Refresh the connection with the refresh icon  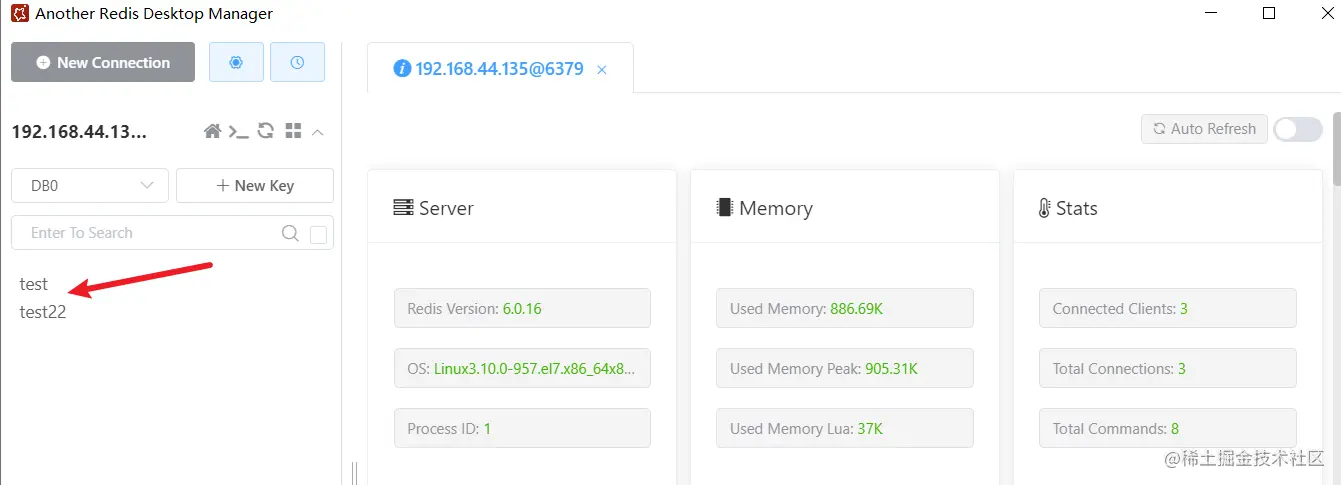[266, 131]
